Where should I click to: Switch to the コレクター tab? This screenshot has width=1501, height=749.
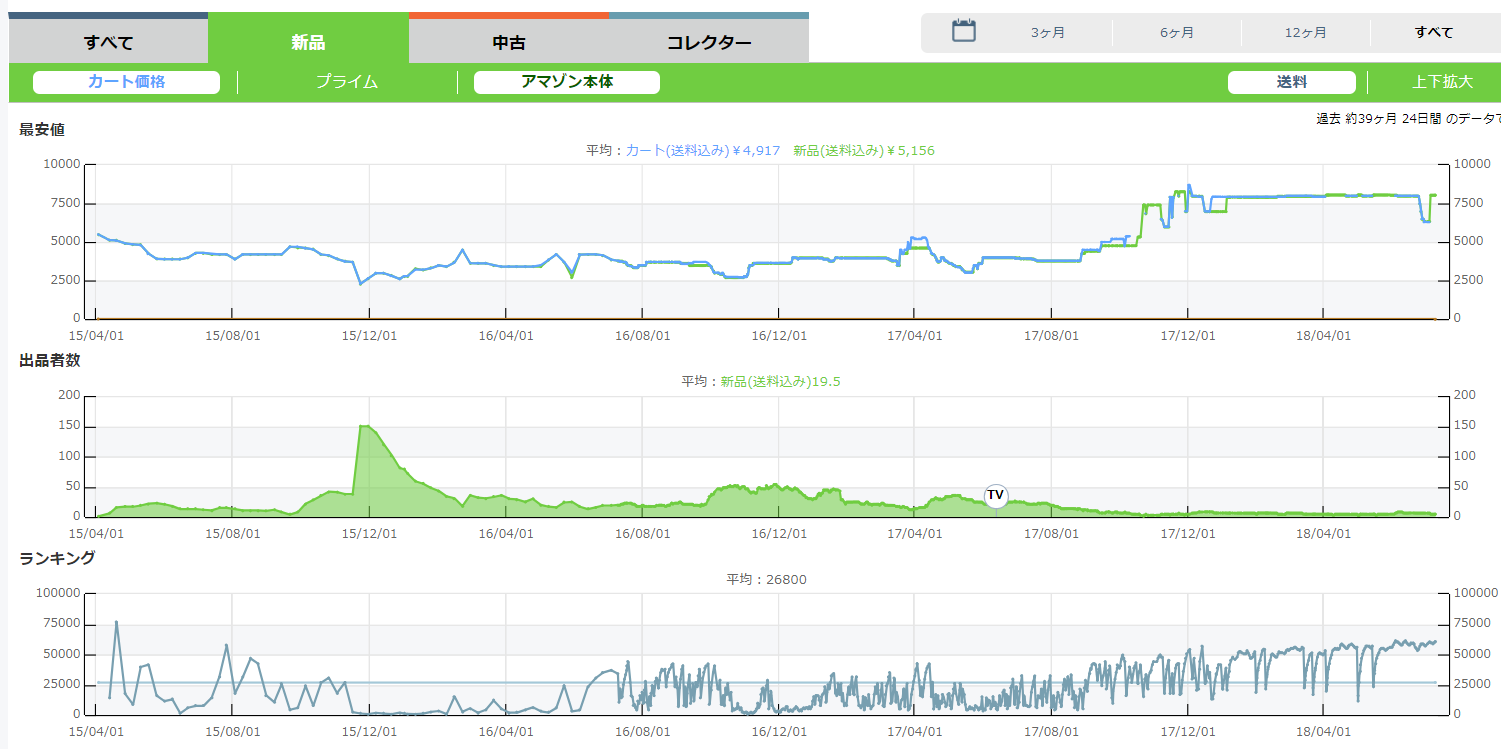(x=708, y=43)
